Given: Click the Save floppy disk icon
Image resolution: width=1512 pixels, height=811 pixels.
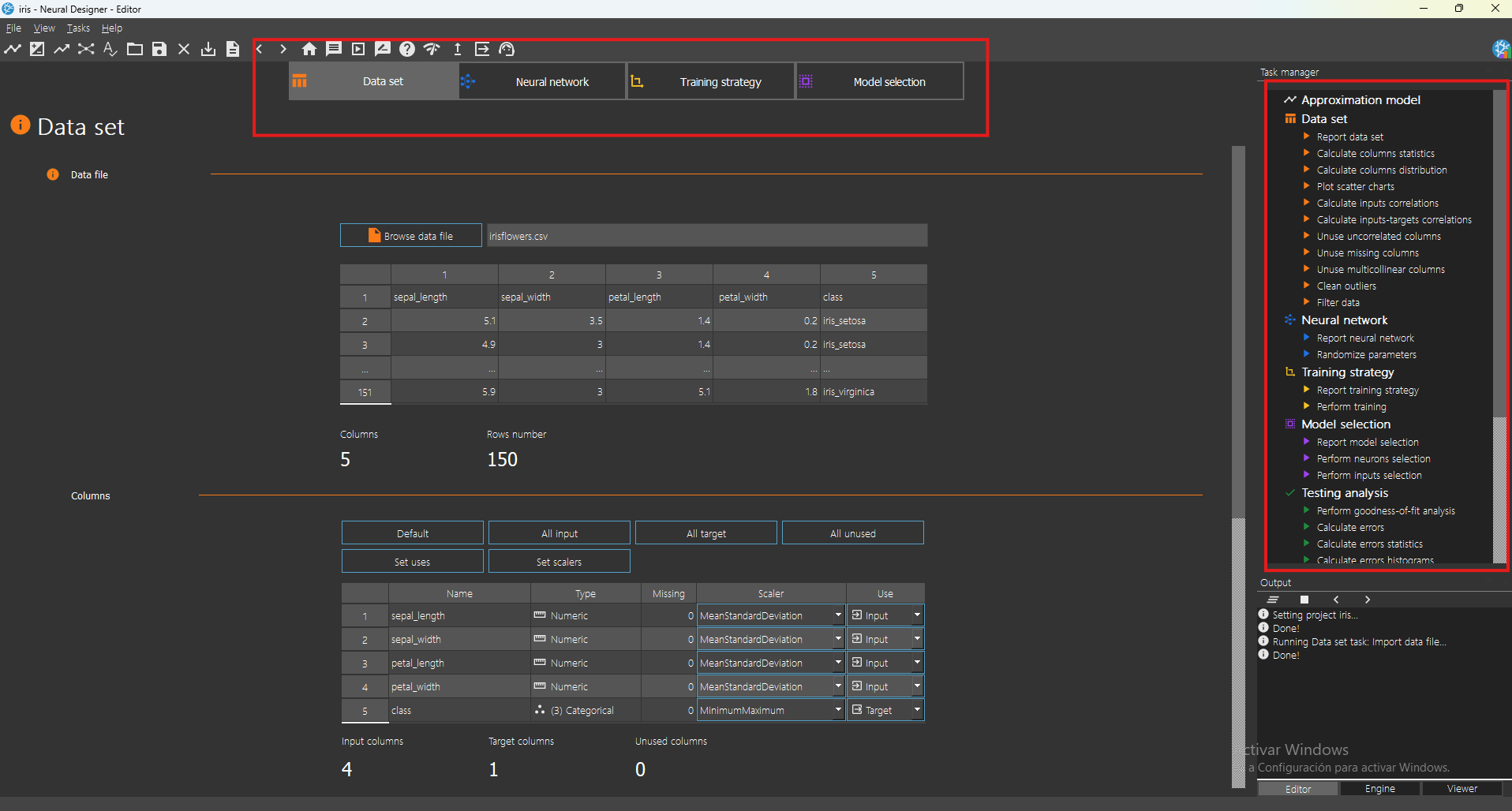Looking at the screenshot, I should coord(159,49).
